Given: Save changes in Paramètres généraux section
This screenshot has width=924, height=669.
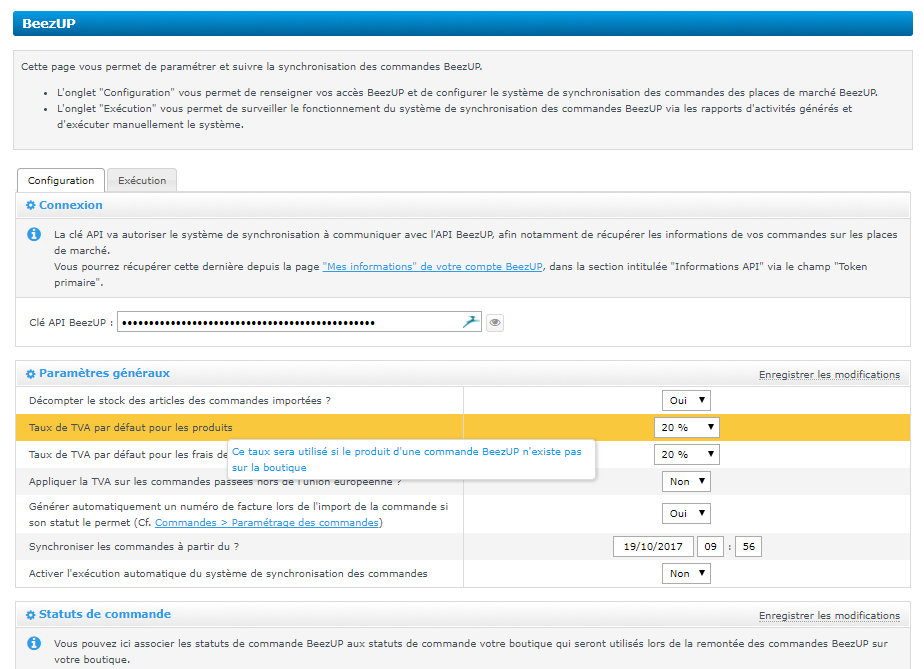Looking at the screenshot, I should coord(829,374).
